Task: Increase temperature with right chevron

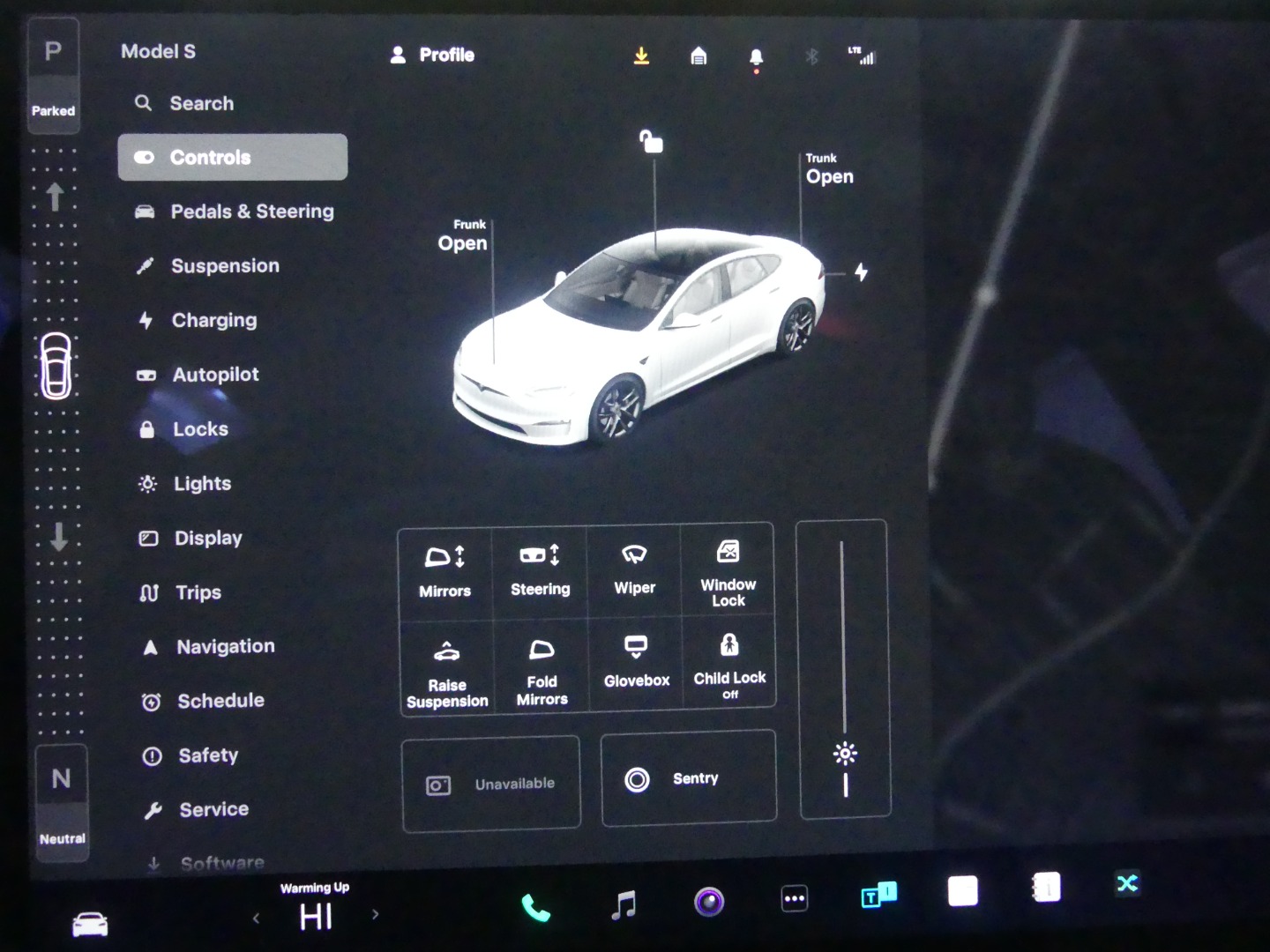Action: [x=375, y=914]
